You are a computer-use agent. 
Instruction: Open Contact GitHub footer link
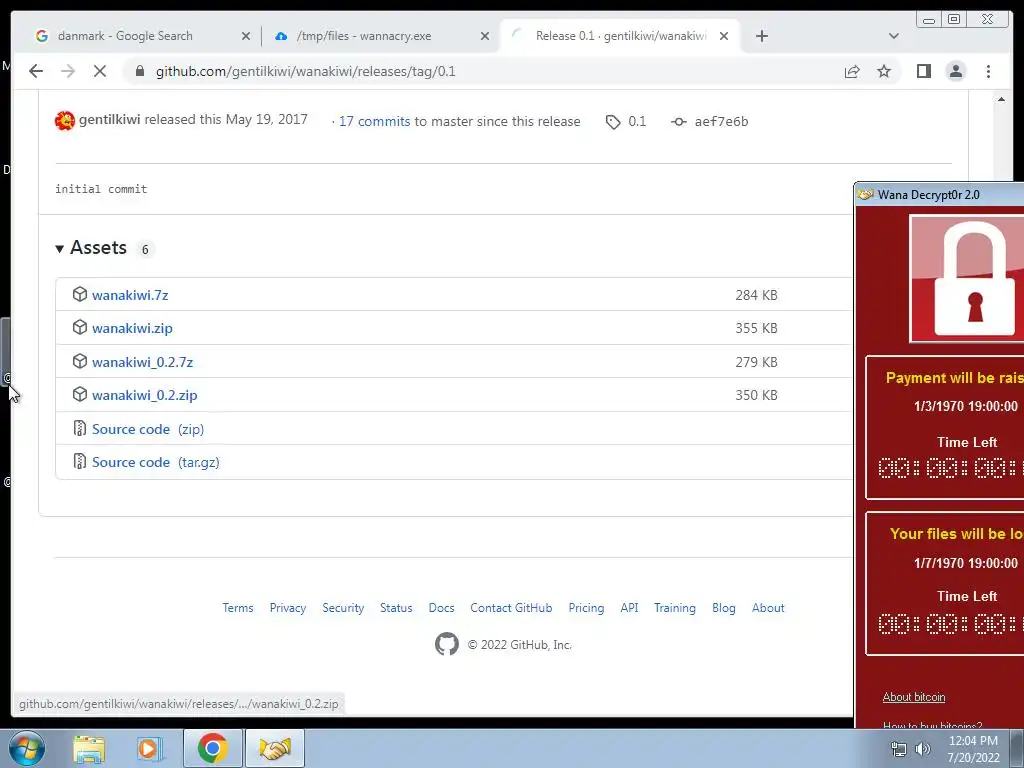[x=511, y=607]
